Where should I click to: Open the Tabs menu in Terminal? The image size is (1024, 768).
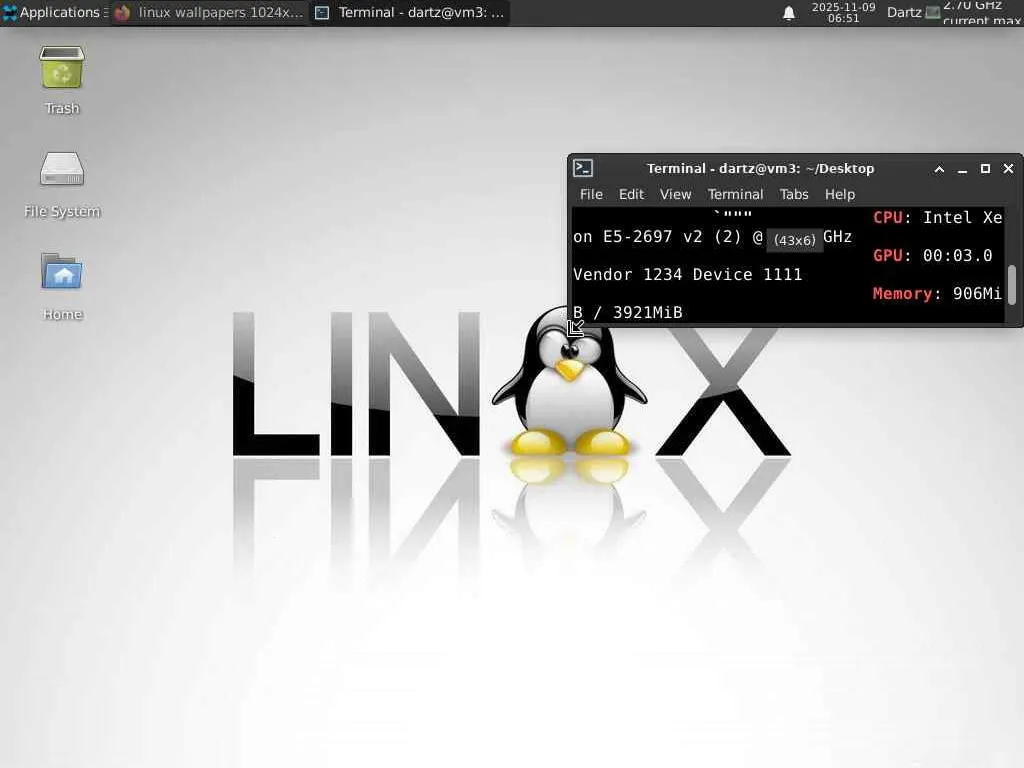[x=793, y=195]
